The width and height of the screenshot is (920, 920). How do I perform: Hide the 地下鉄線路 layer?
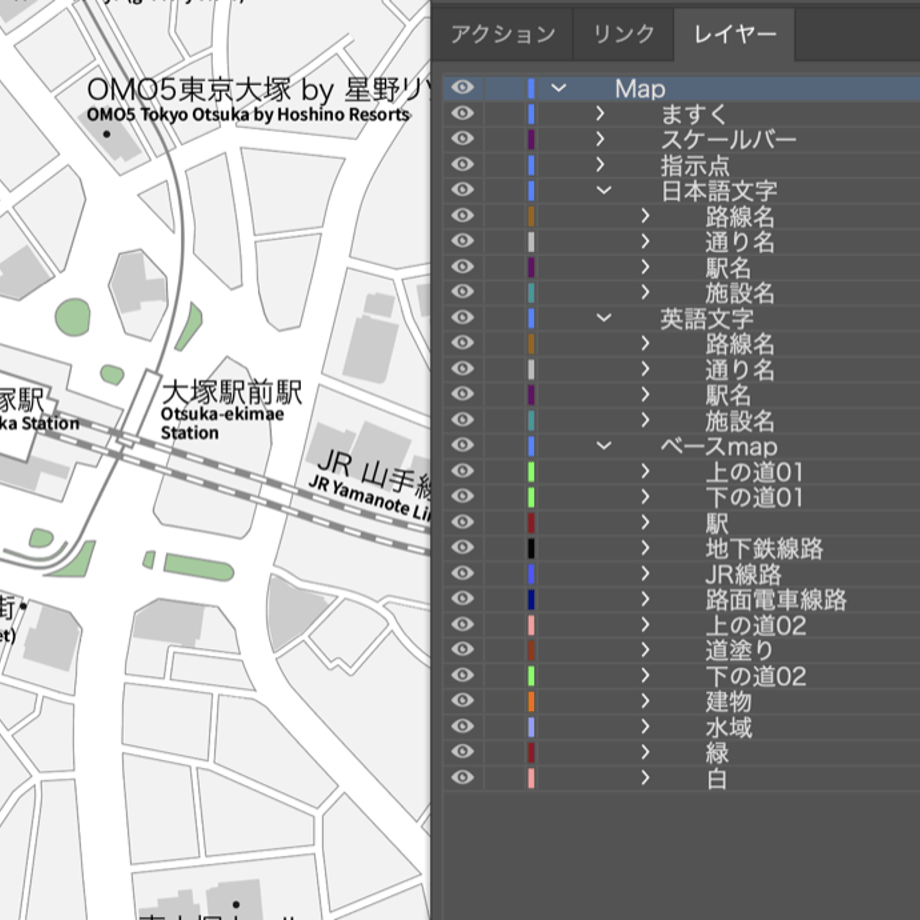click(462, 547)
